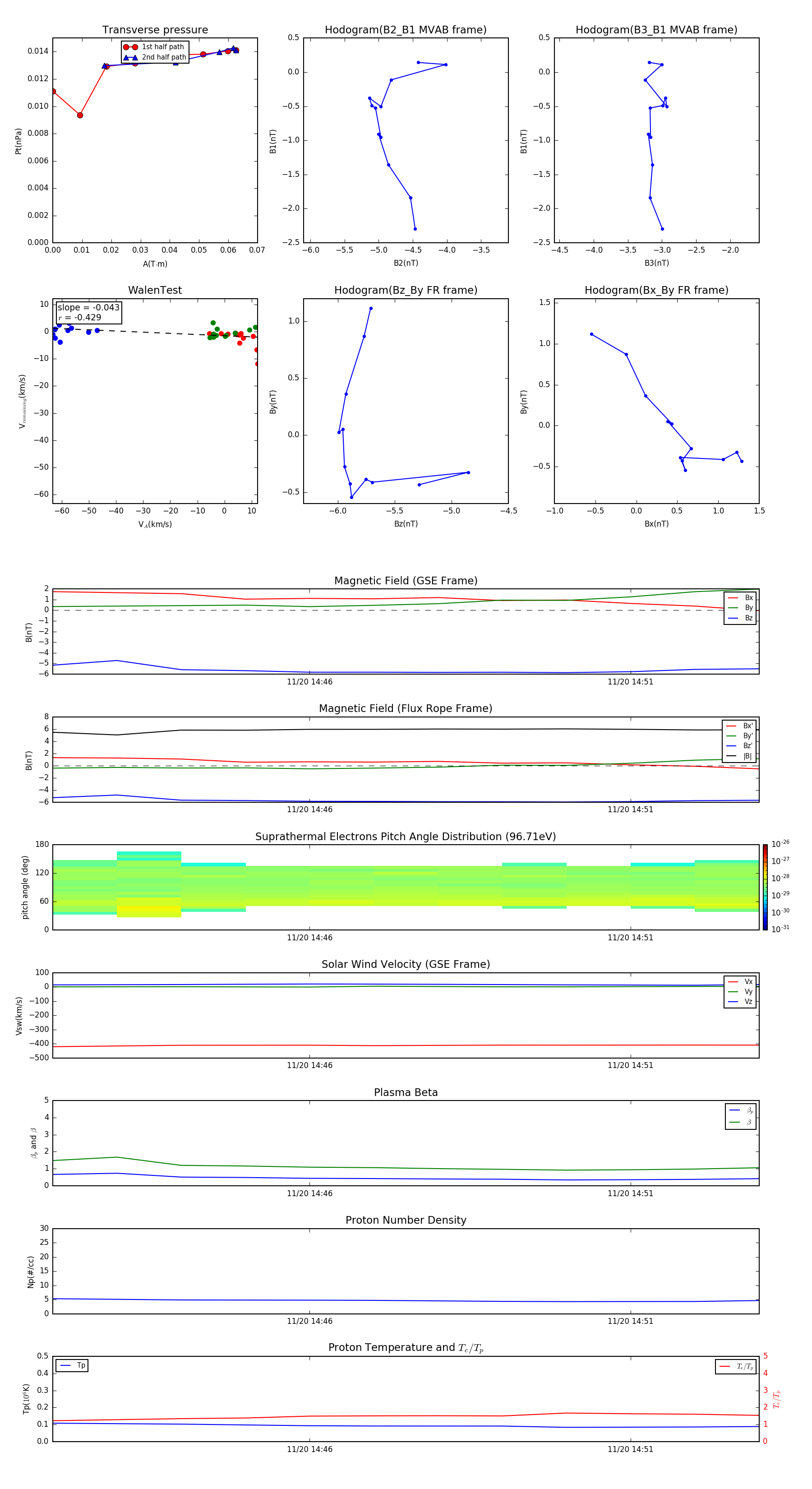The width and height of the screenshot is (812, 1489).
Task: Click the 'Suprathermal Electrons Pitch Angle Distribution' title
Action: click(406, 837)
